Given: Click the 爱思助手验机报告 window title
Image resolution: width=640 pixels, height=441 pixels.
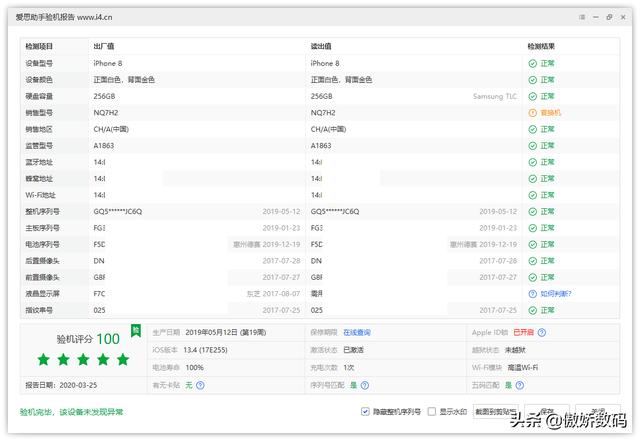Looking at the screenshot, I should point(64,17).
